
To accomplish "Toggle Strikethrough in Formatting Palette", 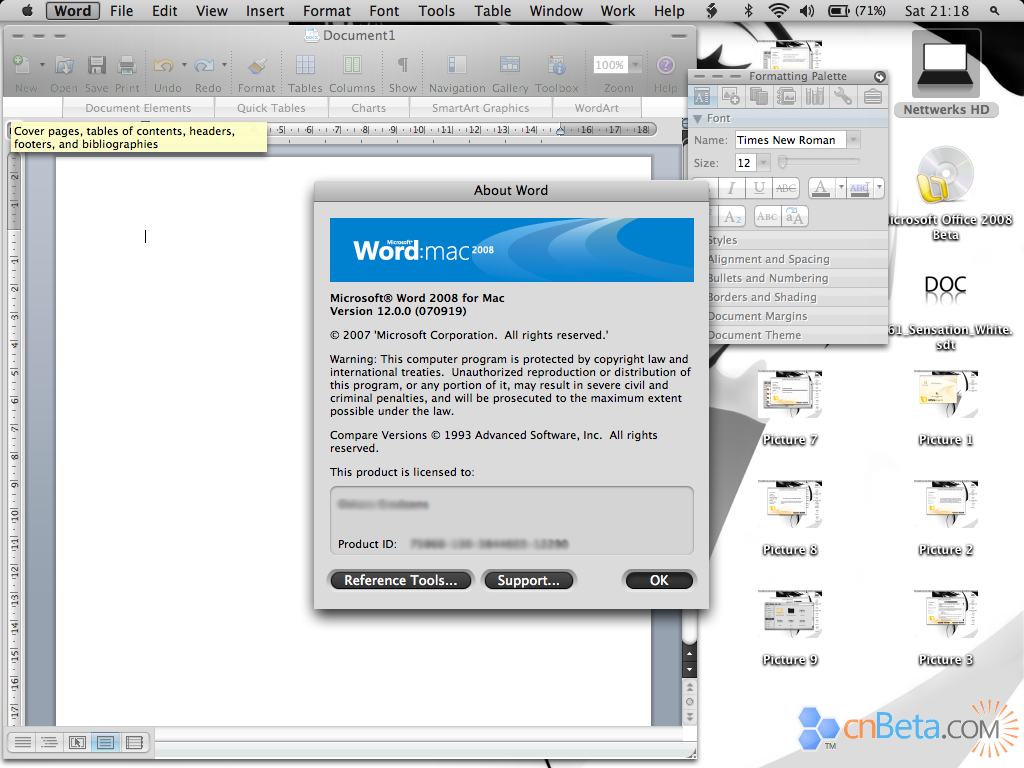I will [x=786, y=188].
